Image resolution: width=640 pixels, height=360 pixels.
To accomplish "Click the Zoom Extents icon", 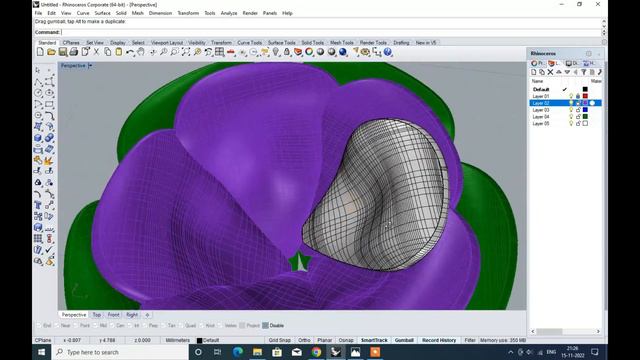I will tap(186, 52).
